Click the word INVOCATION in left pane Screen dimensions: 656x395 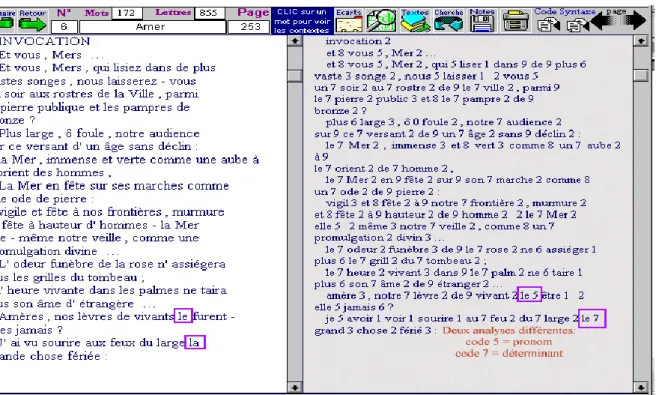coord(45,41)
